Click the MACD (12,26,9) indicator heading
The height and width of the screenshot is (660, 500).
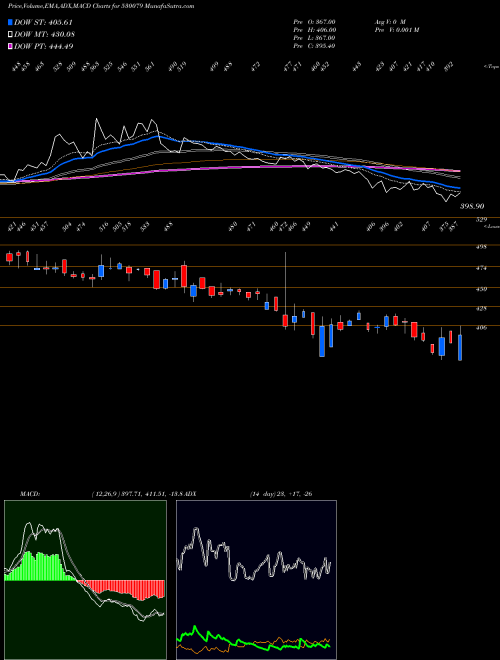point(103,494)
